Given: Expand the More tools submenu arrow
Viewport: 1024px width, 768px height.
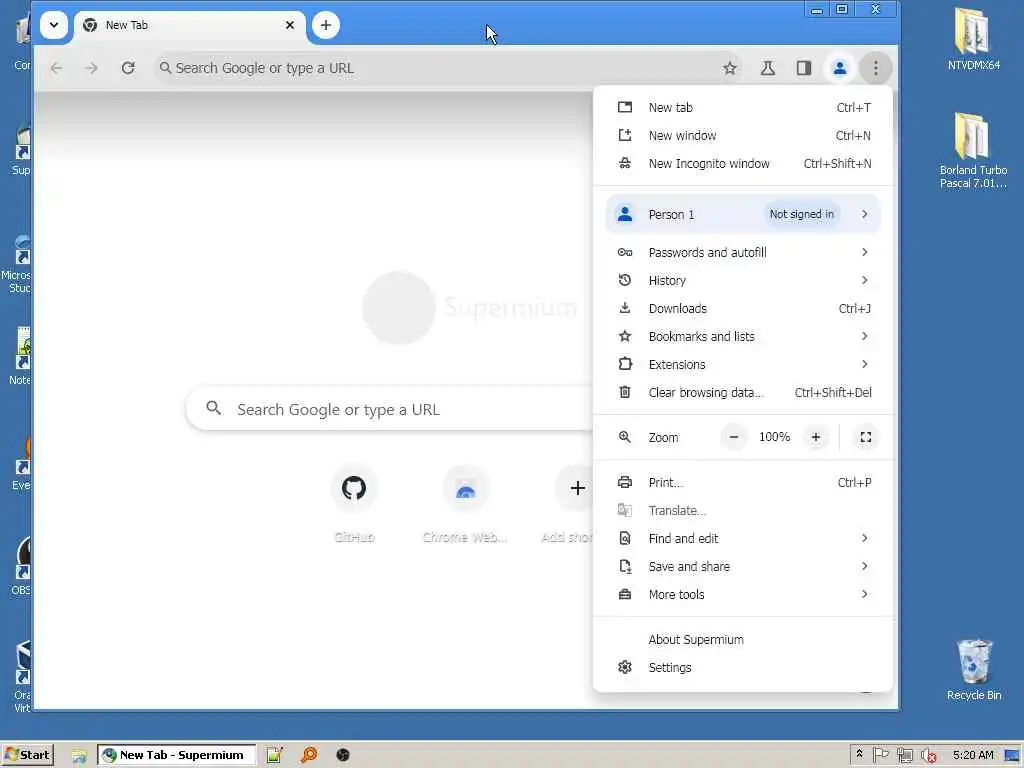Looking at the screenshot, I should pyautogui.click(x=865, y=594).
